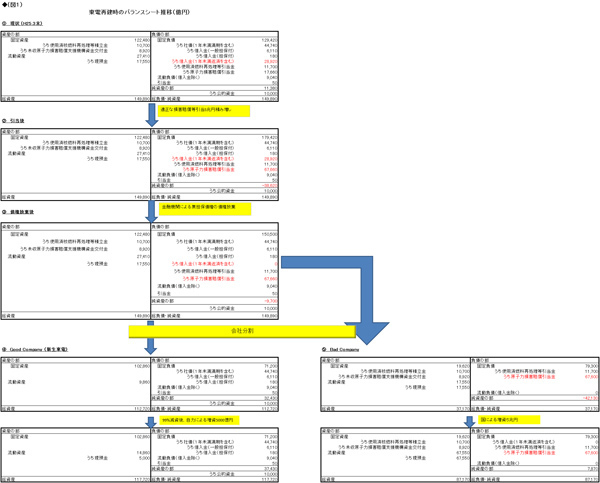Select fixed liabilities value 179,420 in 引当後 table
Image resolution: width=600 pixels, height=483 pixels.
coord(269,137)
